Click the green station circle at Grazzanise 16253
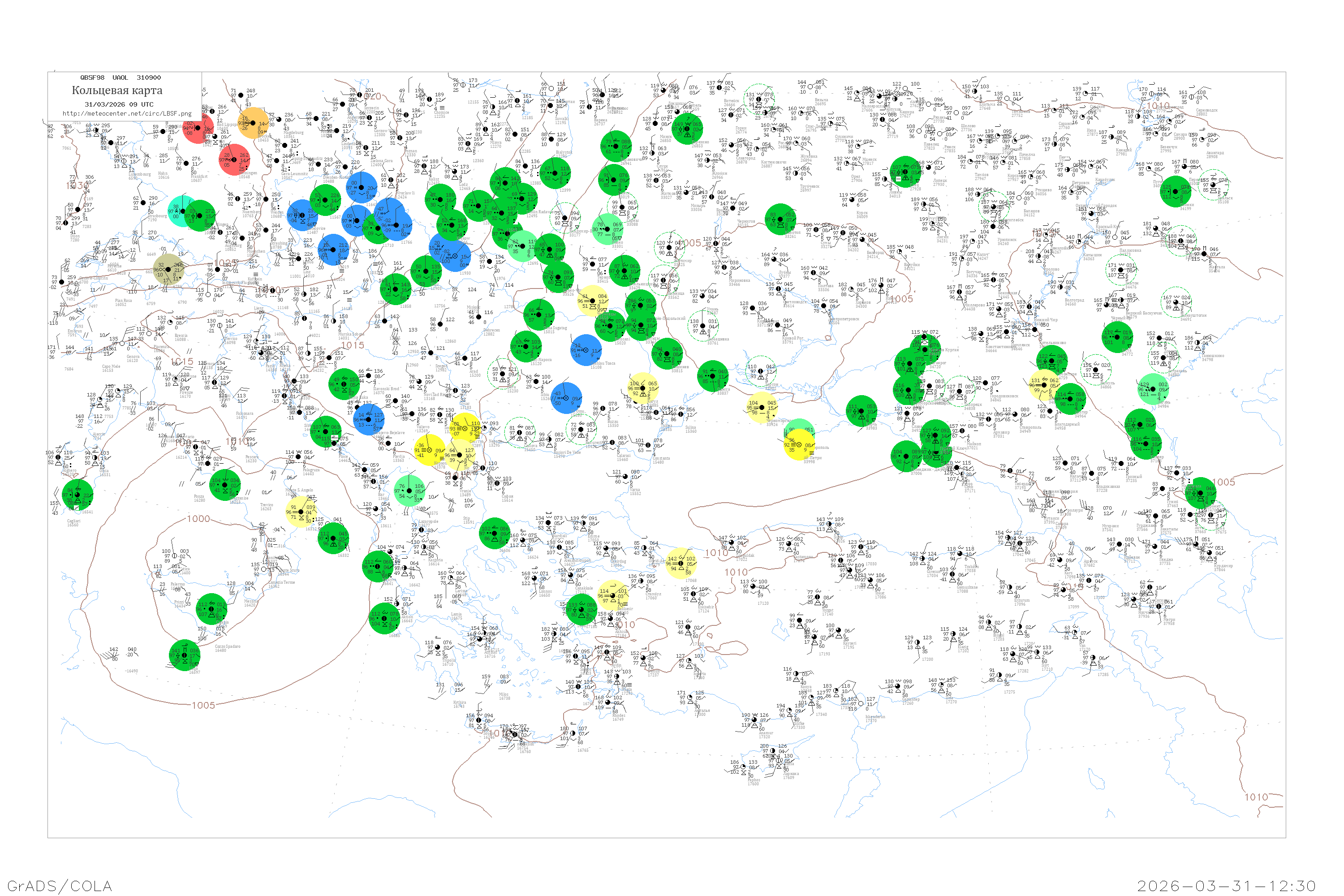The width and height of the screenshot is (1344, 896). [225, 485]
